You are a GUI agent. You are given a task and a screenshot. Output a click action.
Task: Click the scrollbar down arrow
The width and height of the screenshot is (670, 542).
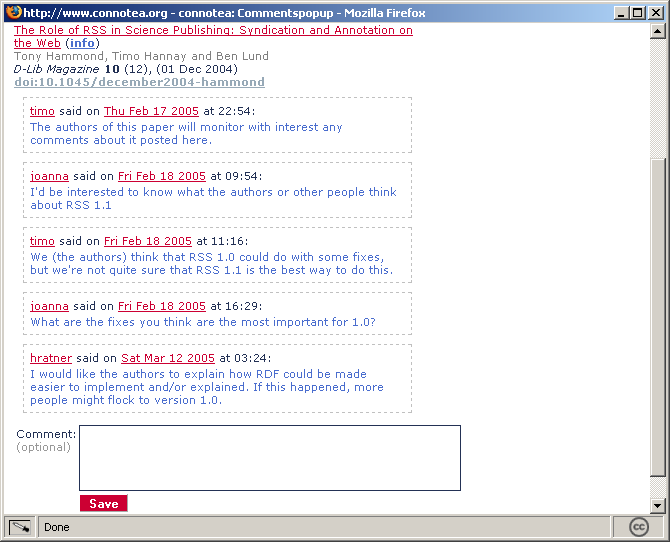[x=657, y=506]
